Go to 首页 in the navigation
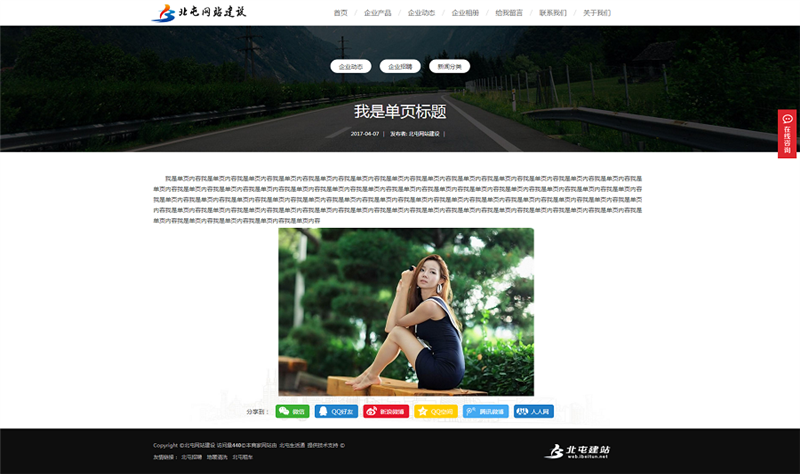 point(340,13)
